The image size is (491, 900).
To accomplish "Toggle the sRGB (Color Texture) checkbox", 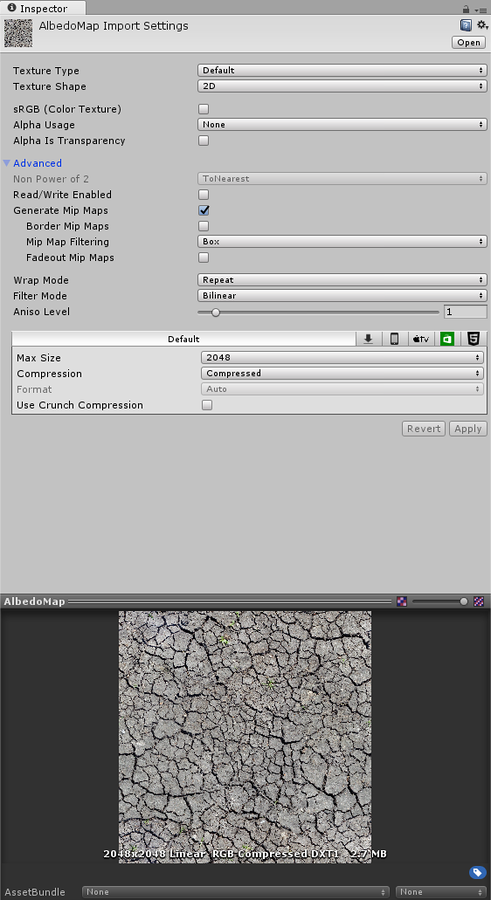I will coord(203,109).
